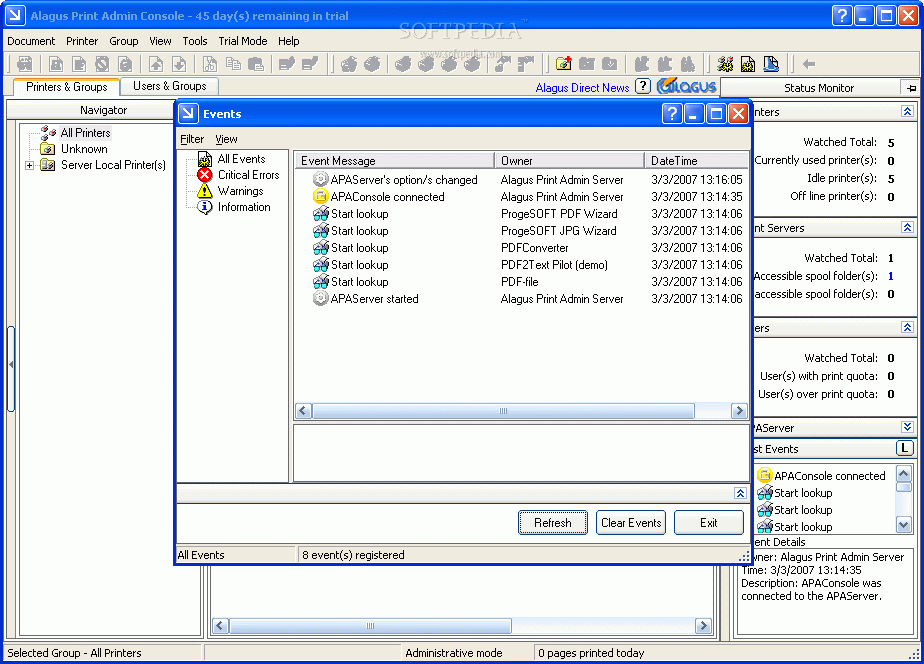The height and width of the screenshot is (664, 924).
Task: Click Events list horizontal scrollbar left arrow
Action: pos(303,411)
